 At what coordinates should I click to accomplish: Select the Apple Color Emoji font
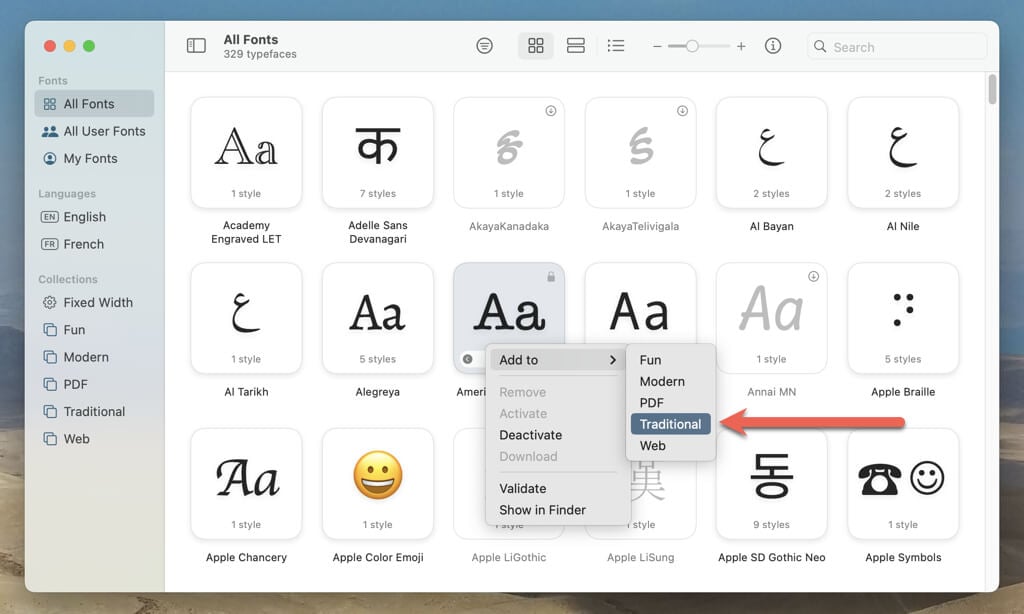(377, 484)
